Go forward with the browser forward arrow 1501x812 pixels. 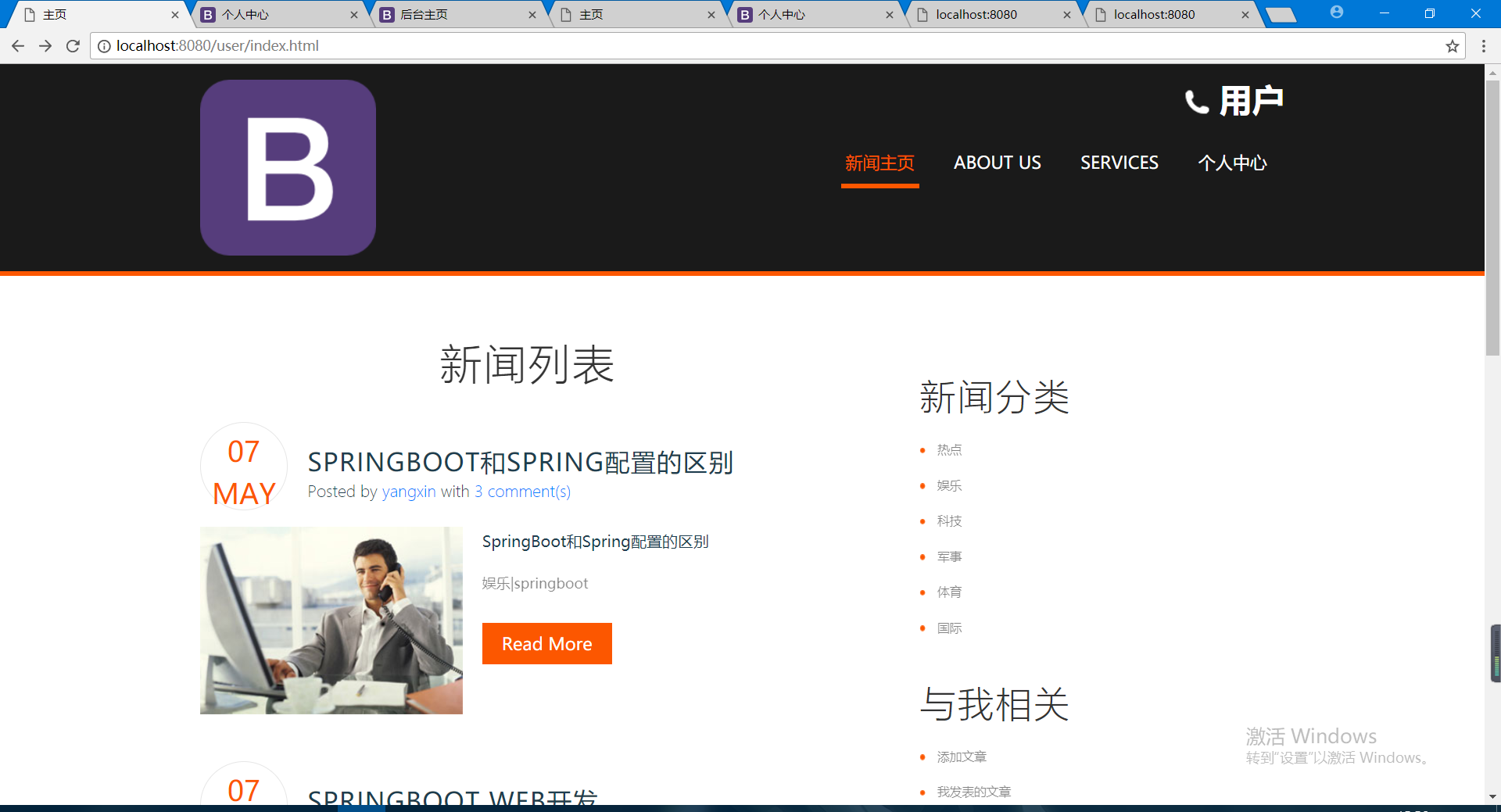pos(45,46)
